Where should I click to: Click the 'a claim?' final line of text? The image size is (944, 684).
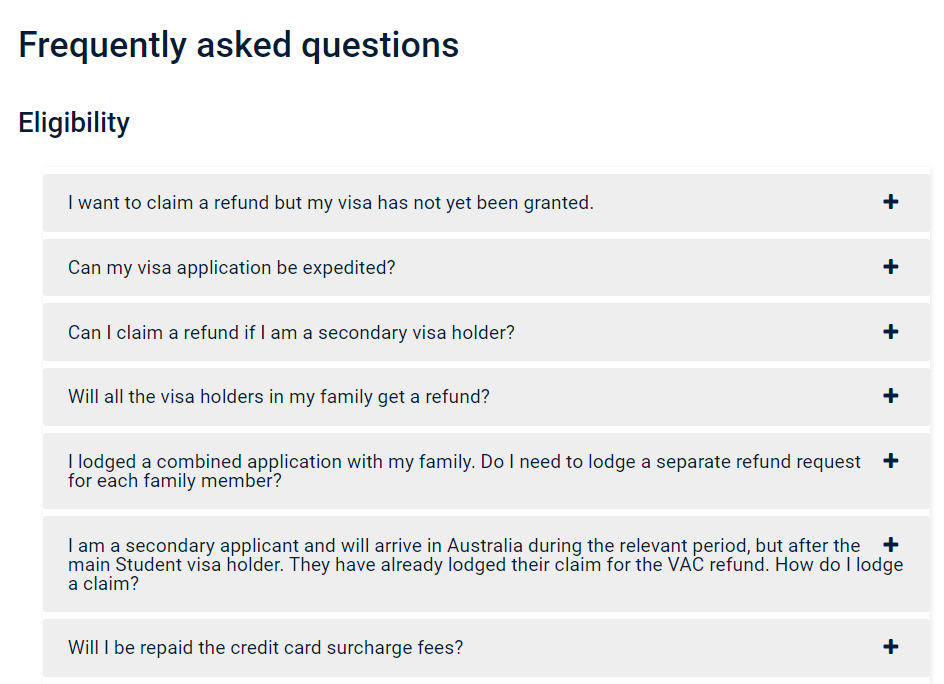pyautogui.click(x=104, y=583)
